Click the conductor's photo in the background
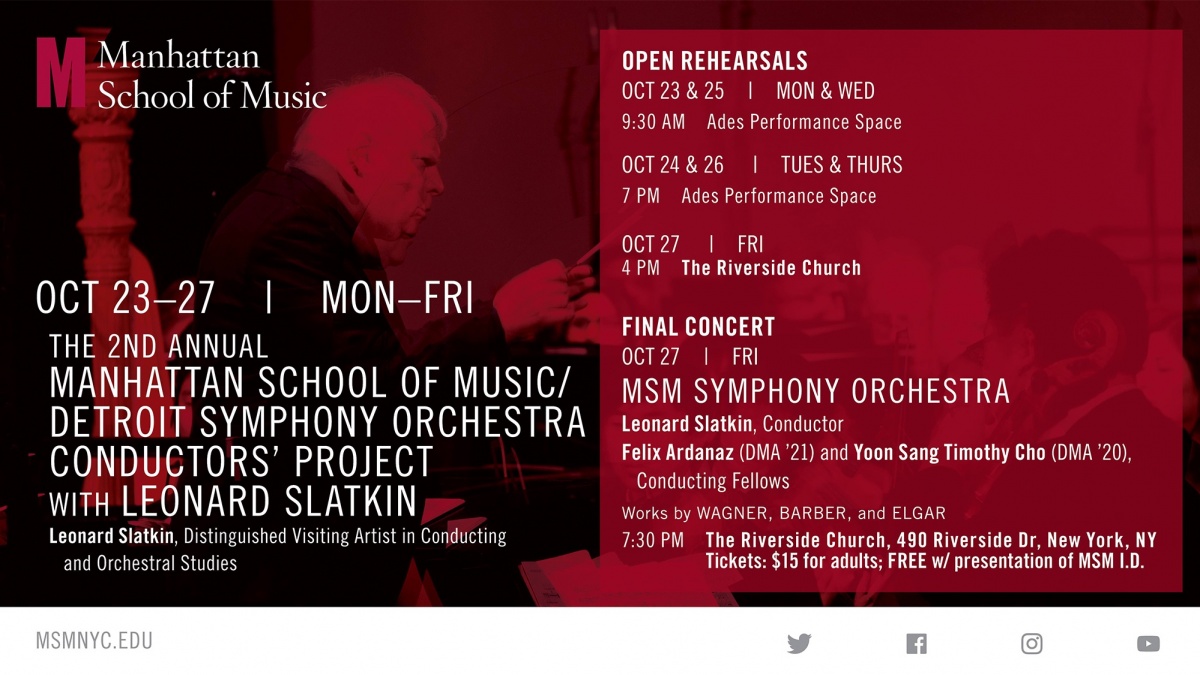1200x675 pixels. click(x=370, y=180)
